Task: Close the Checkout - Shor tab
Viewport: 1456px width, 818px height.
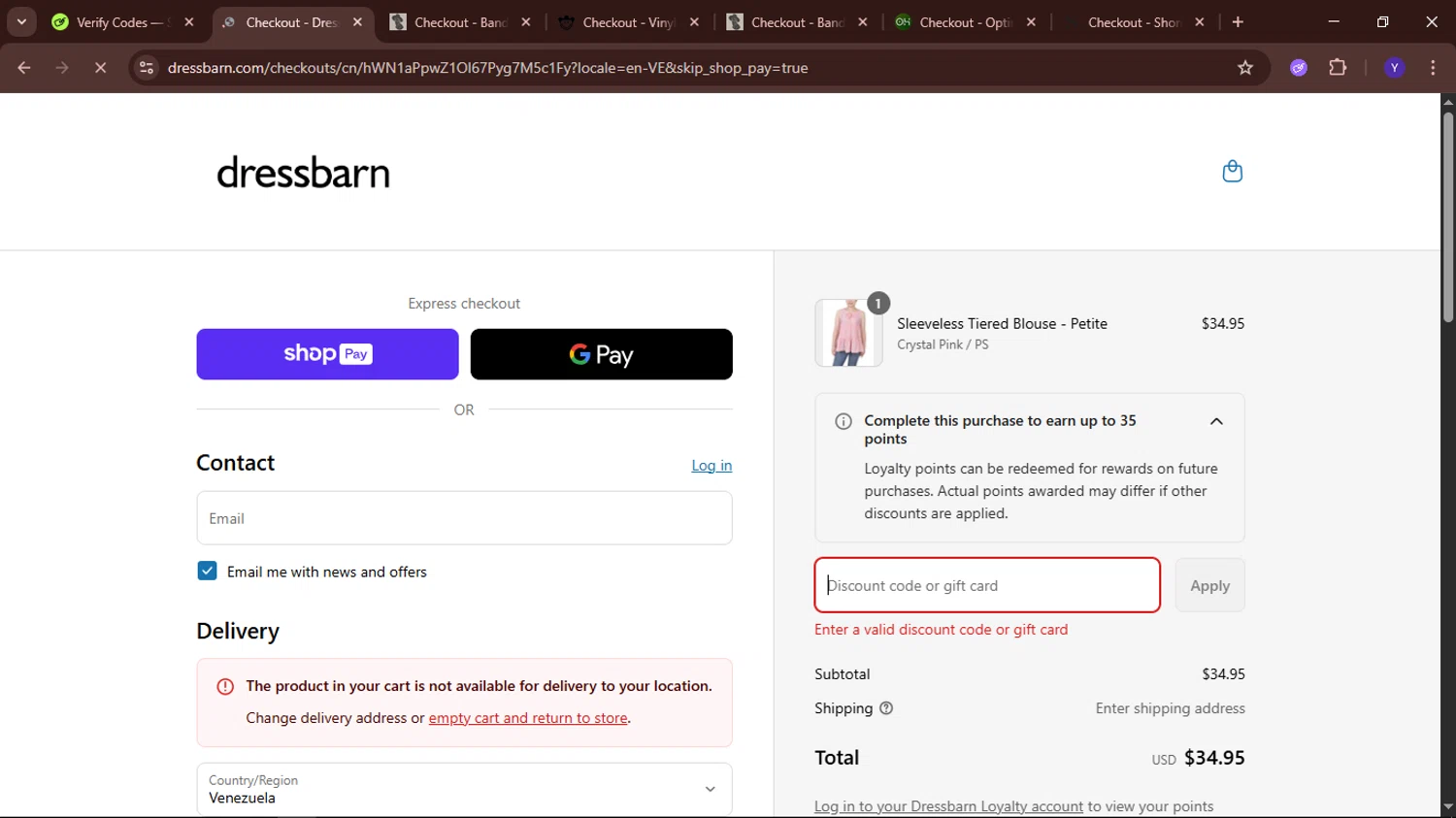Action: click(1200, 21)
